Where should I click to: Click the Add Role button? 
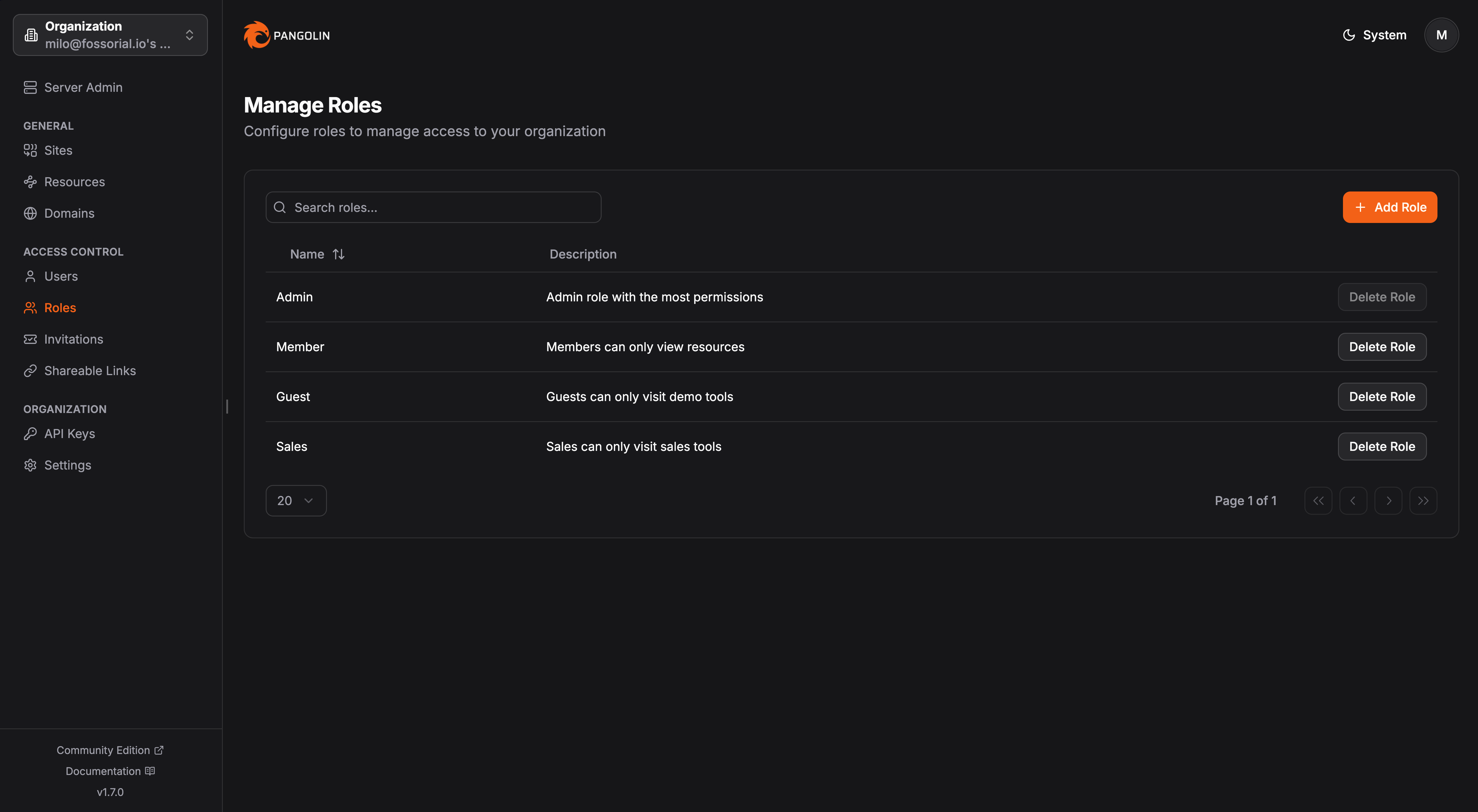(x=1389, y=207)
